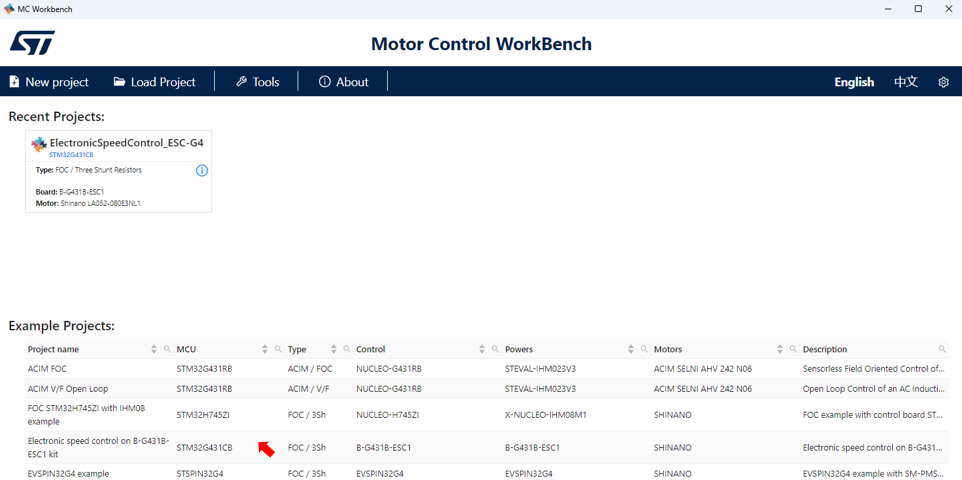Viewport: 962px width, 480px height.
Task: Search the Powers column
Action: tap(644, 349)
